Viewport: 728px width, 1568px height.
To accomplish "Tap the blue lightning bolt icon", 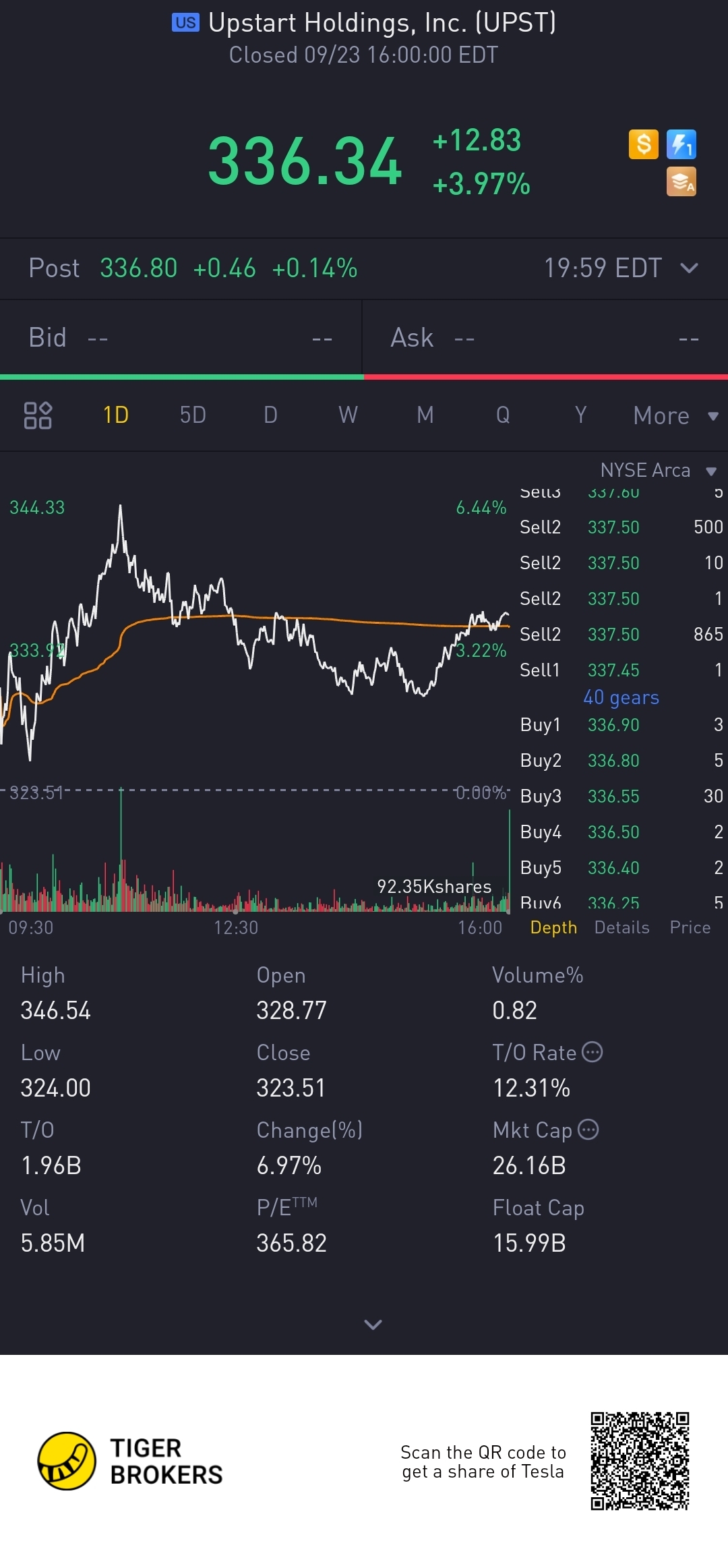I will (x=681, y=144).
